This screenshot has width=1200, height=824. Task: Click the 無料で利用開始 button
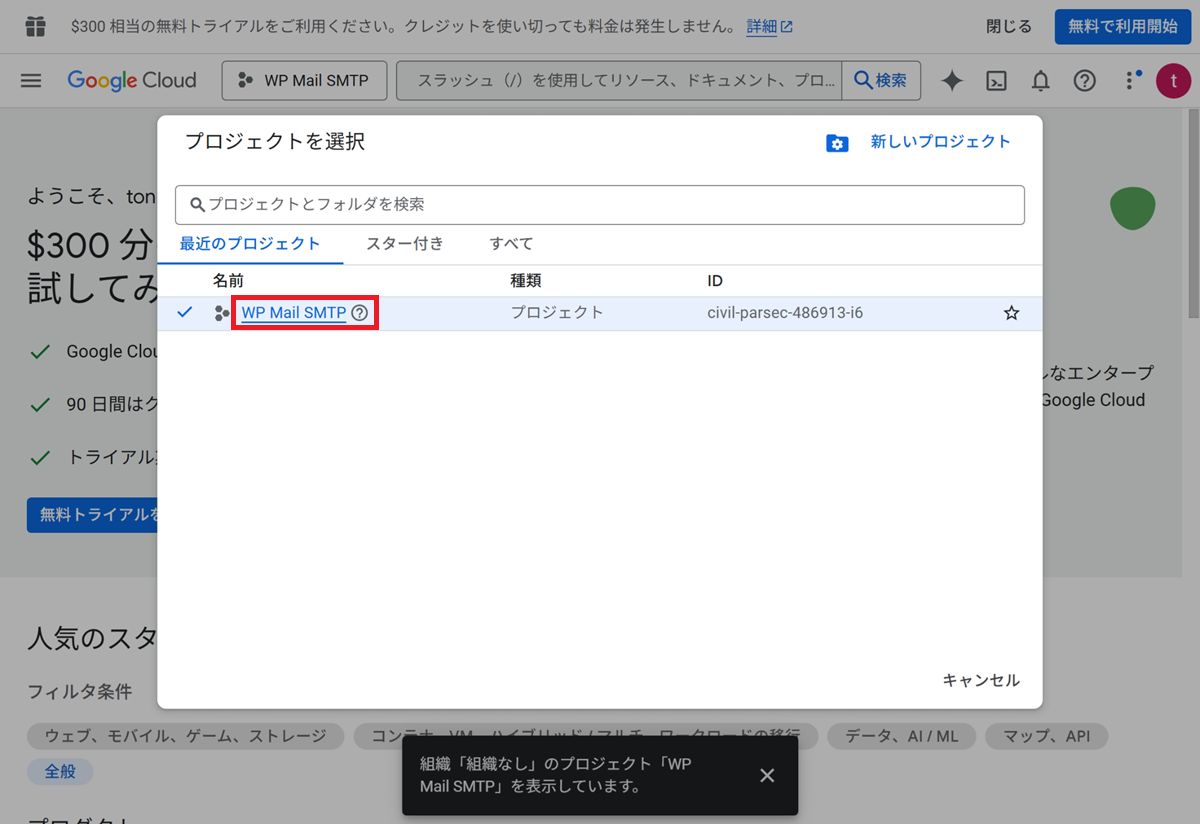(x=1122, y=27)
